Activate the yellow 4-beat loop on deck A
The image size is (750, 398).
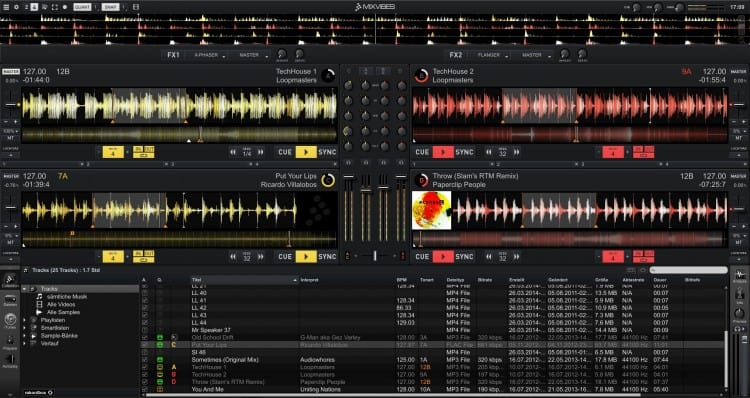(x=113, y=152)
